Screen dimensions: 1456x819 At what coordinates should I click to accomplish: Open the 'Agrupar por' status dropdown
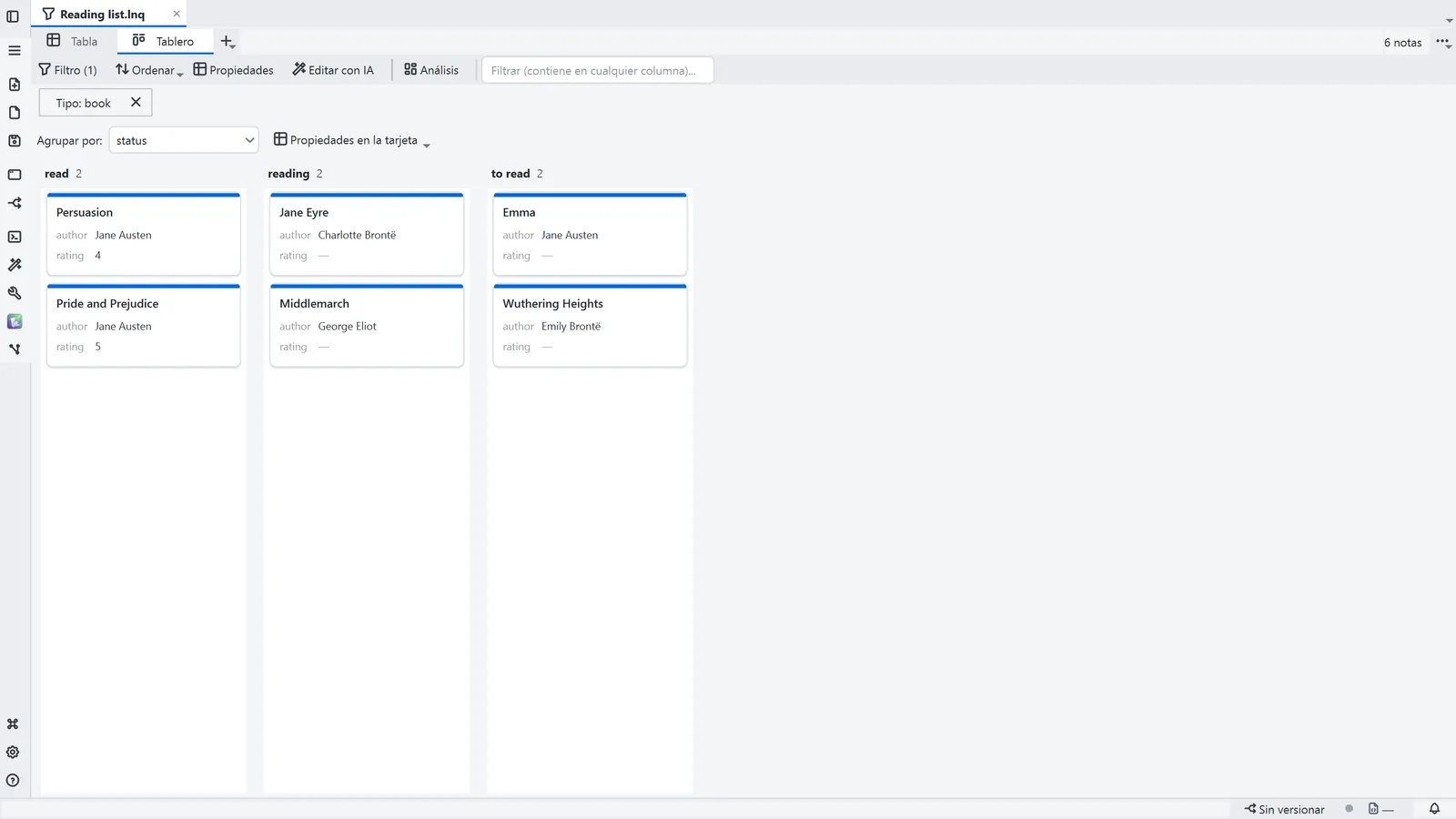(184, 140)
